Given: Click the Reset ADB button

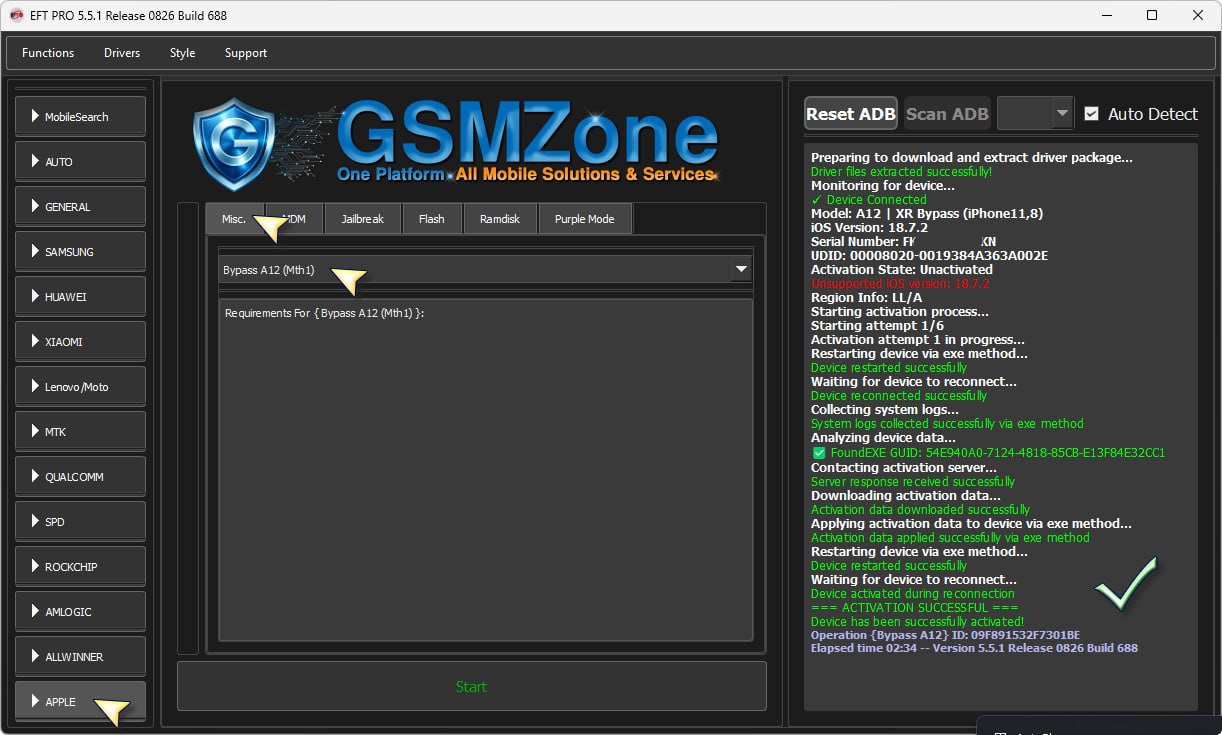Looking at the screenshot, I should coord(851,114).
